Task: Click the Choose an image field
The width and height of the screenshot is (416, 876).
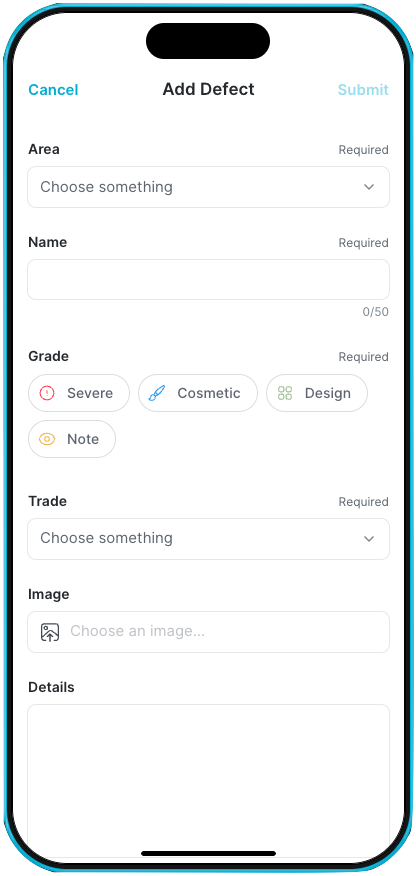Action: (208, 632)
